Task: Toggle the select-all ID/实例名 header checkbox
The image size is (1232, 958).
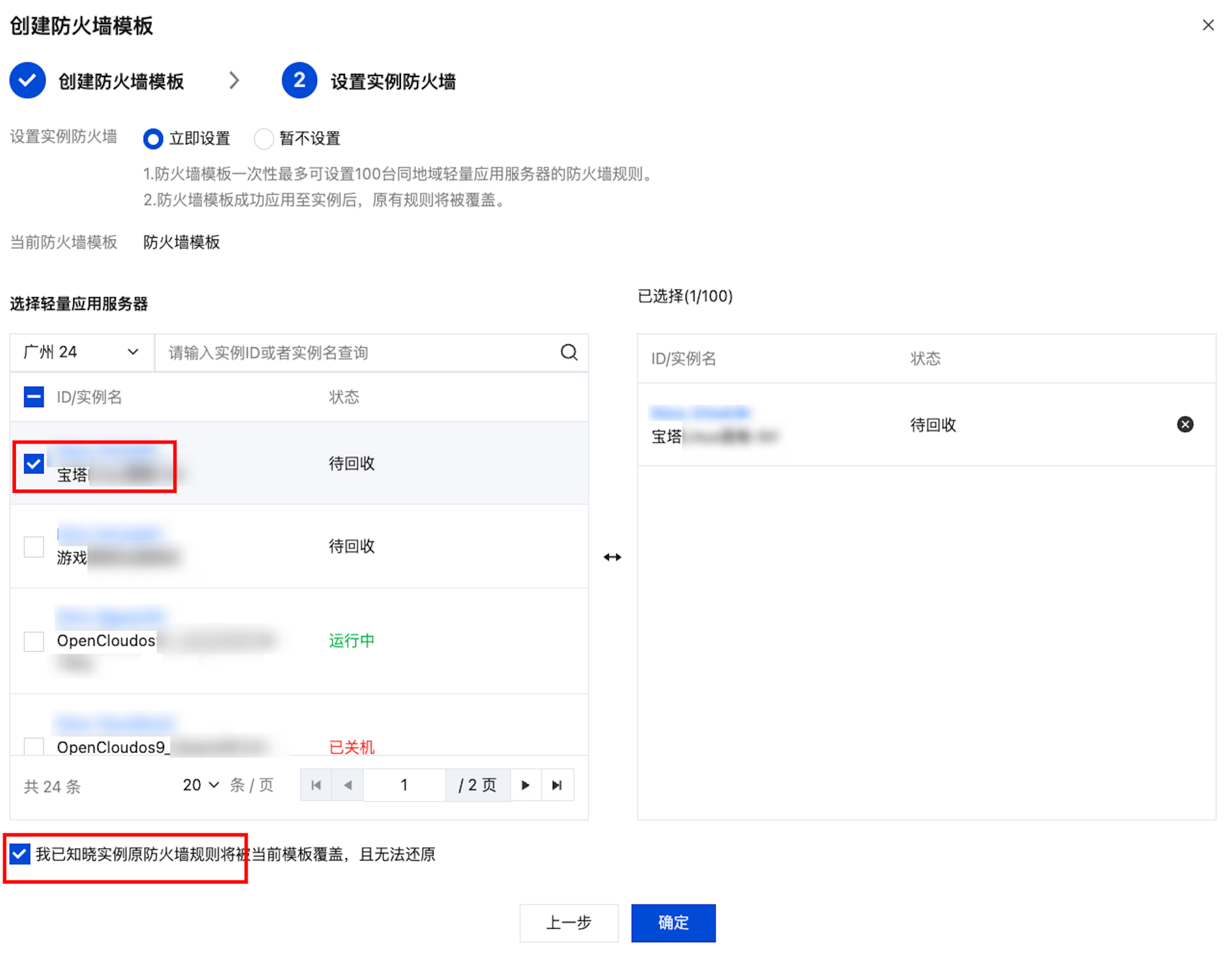Action: point(34,397)
